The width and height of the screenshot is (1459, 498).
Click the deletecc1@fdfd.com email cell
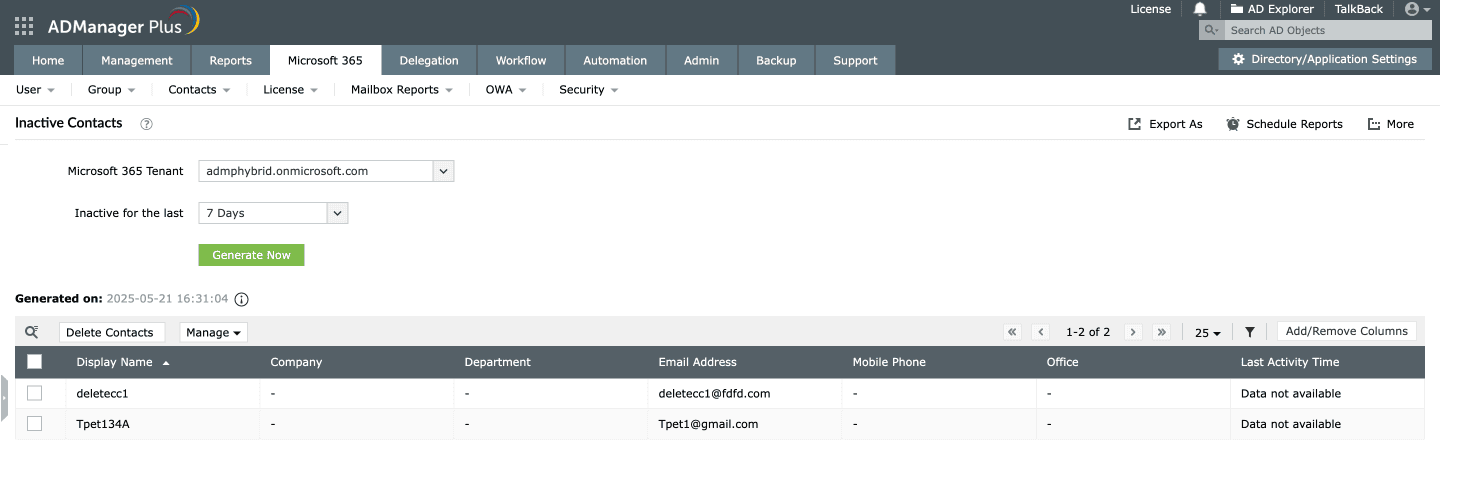[x=714, y=393]
